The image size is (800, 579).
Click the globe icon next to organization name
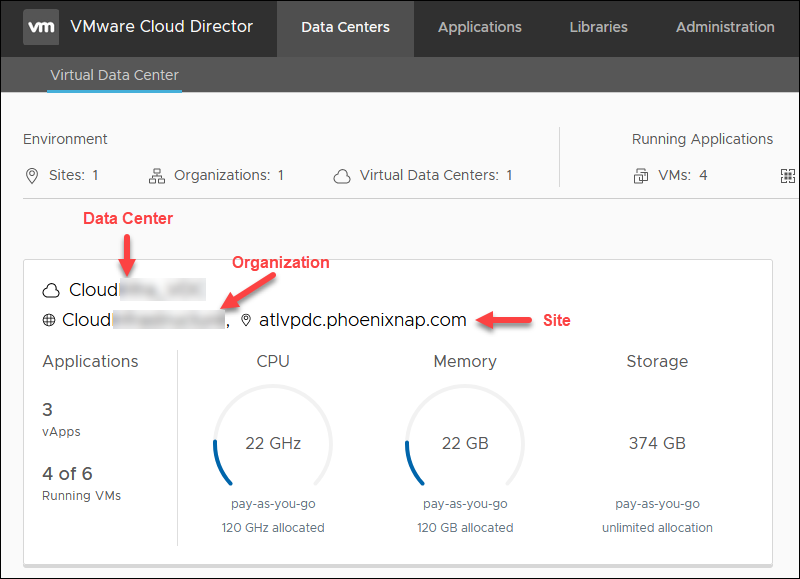(x=49, y=320)
